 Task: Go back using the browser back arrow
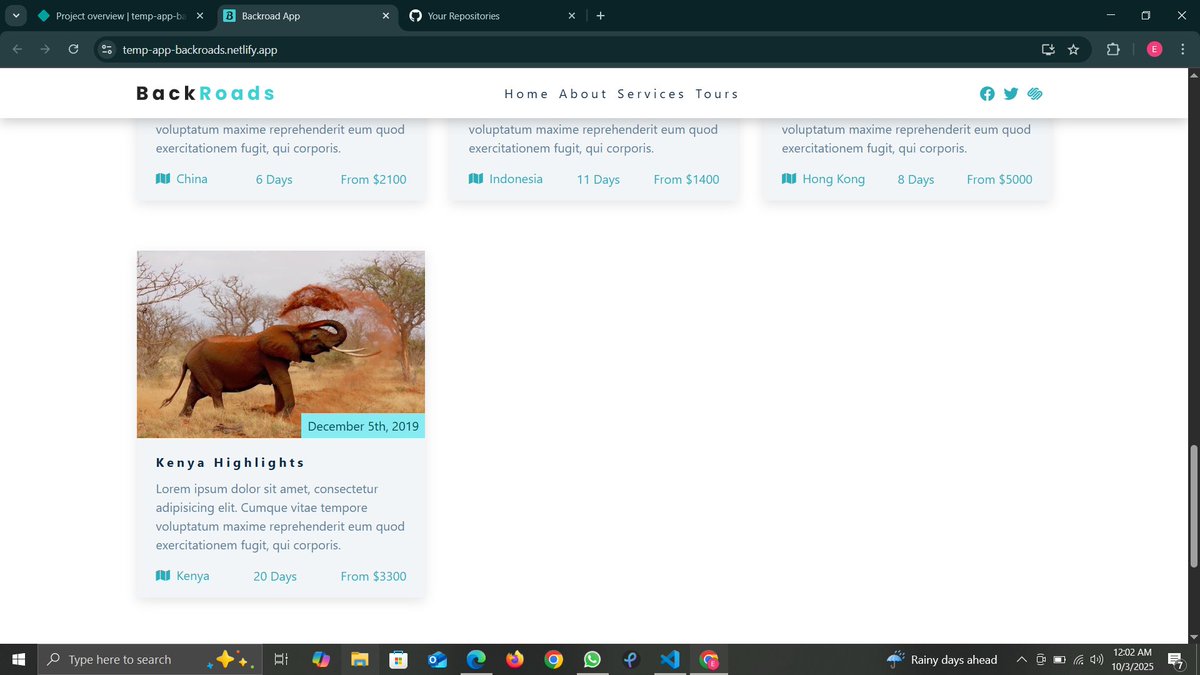pyautogui.click(x=17, y=49)
